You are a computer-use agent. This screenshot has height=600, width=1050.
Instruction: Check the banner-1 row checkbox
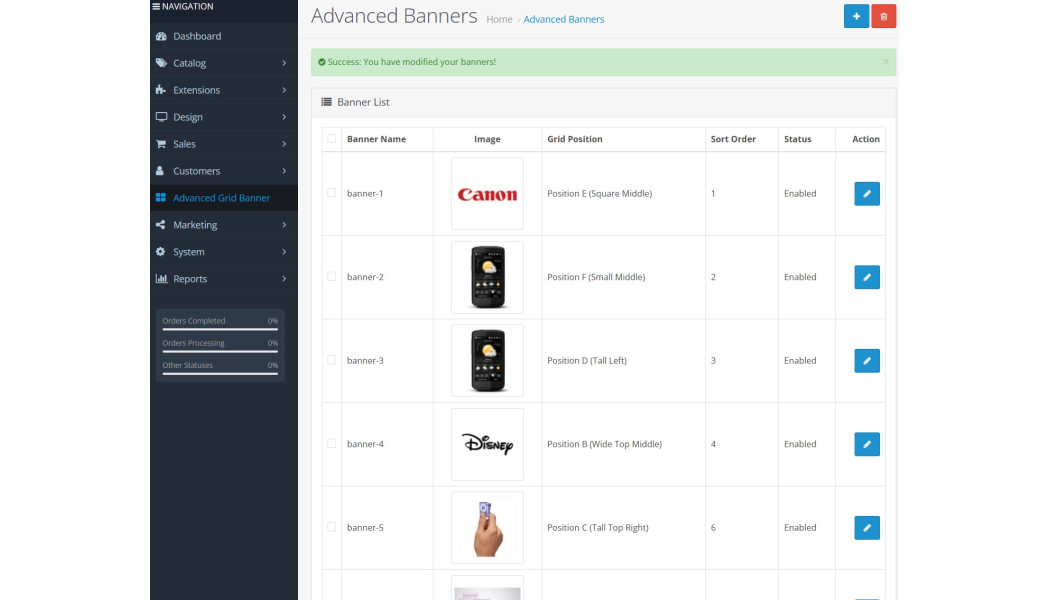coord(331,193)
